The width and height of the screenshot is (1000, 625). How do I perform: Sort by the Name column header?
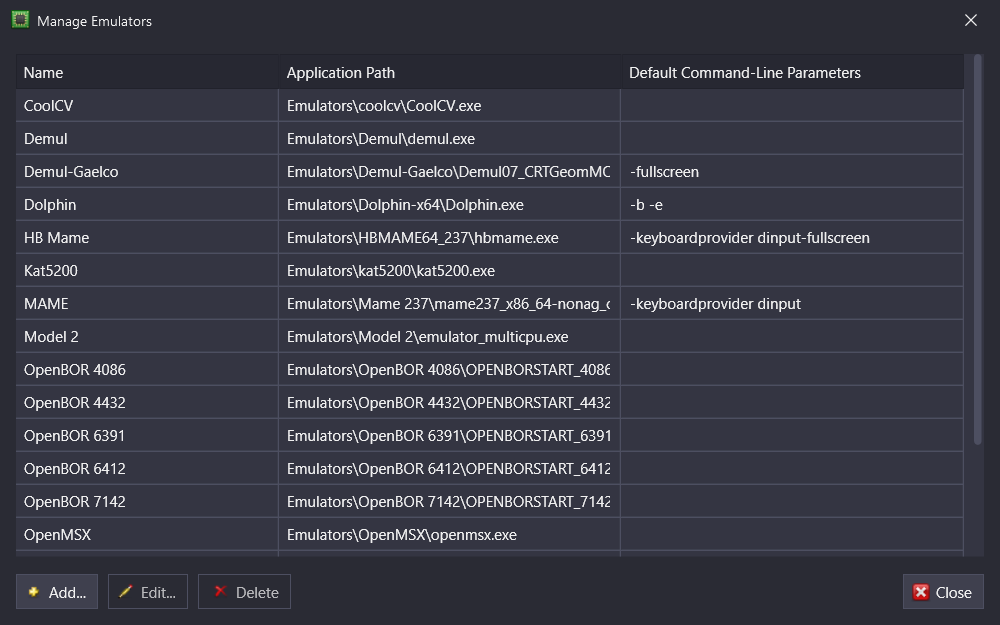pyautogui.click(x=147, y=72)
